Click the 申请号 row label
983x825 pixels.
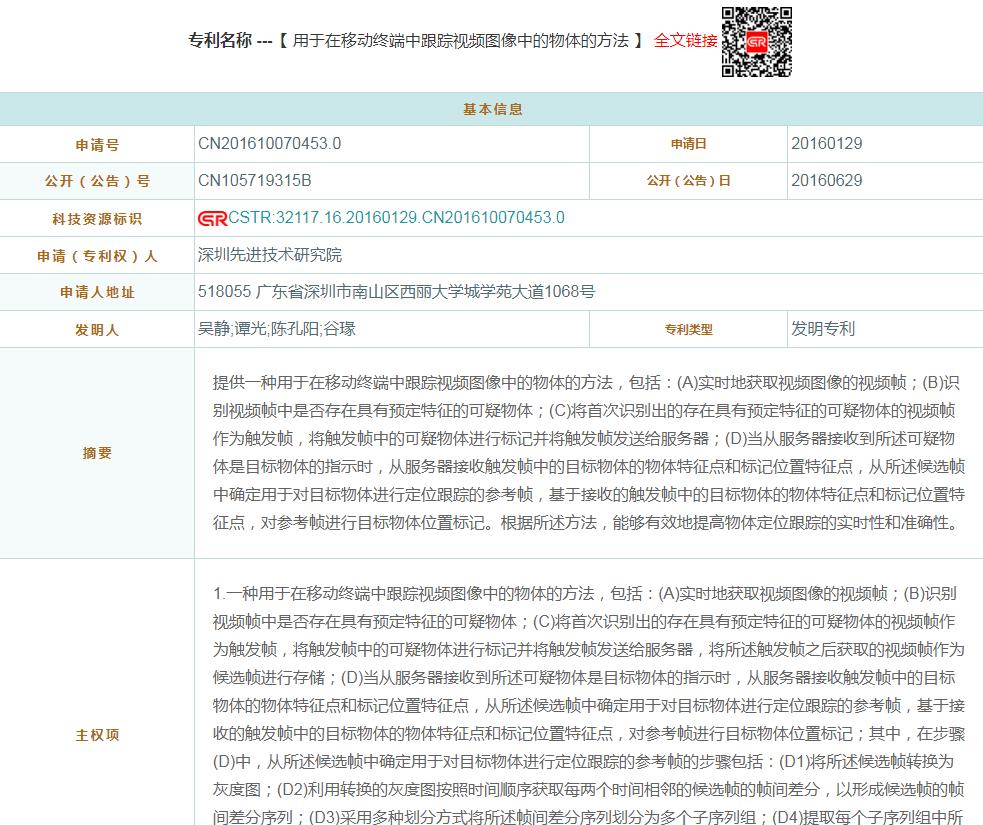tap(97, 145)
